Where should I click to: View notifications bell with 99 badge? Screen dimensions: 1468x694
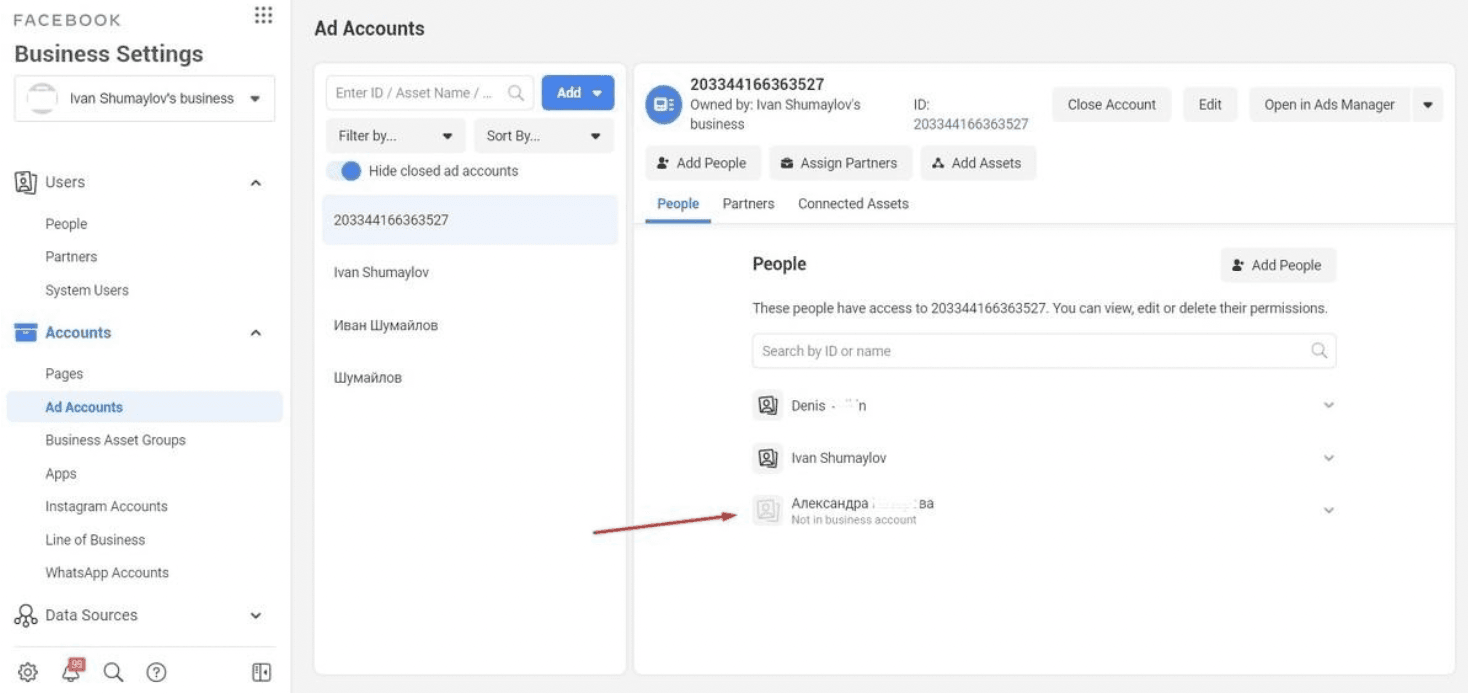[x=71, y=671]
